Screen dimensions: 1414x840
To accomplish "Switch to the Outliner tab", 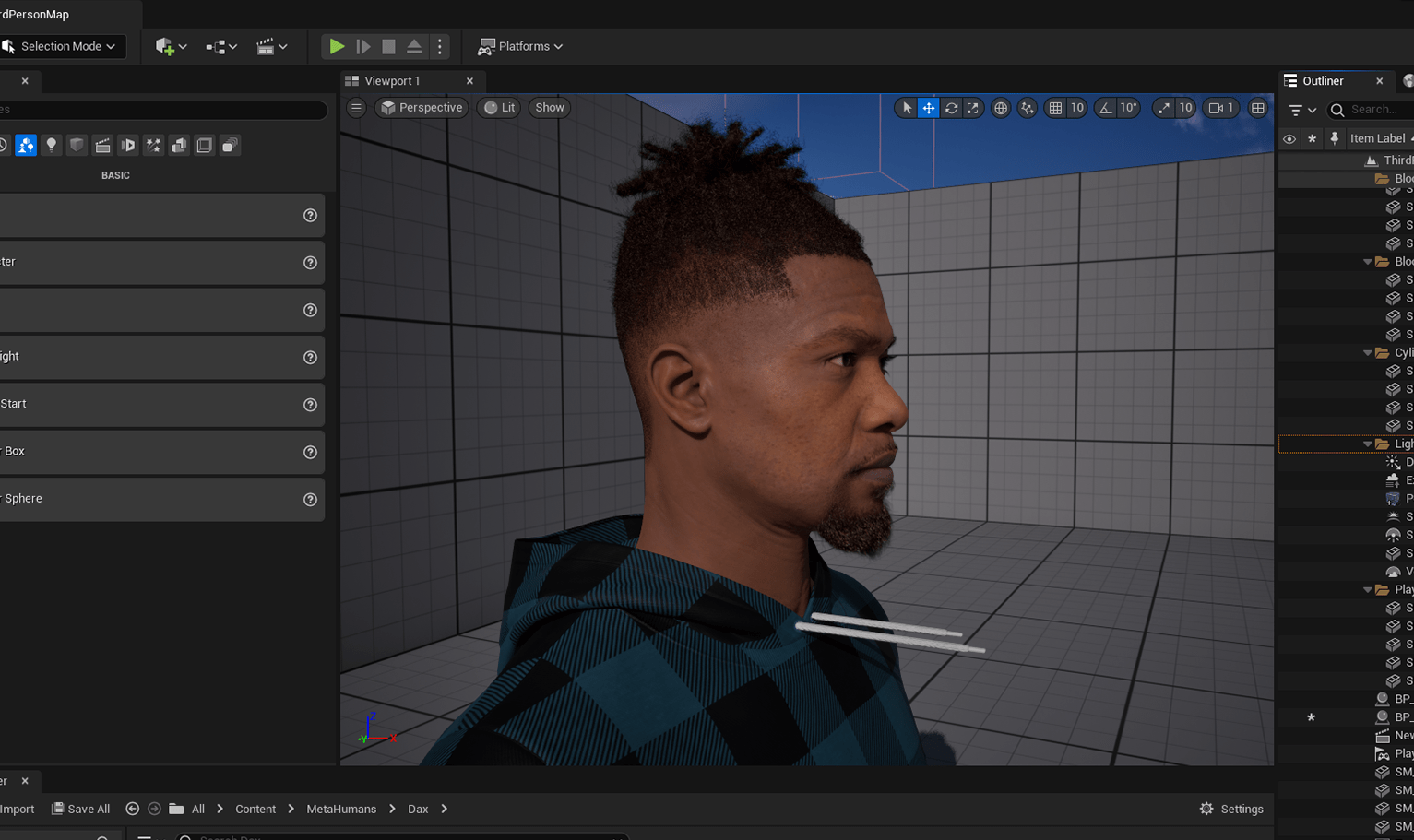I will click(1322, 81).
